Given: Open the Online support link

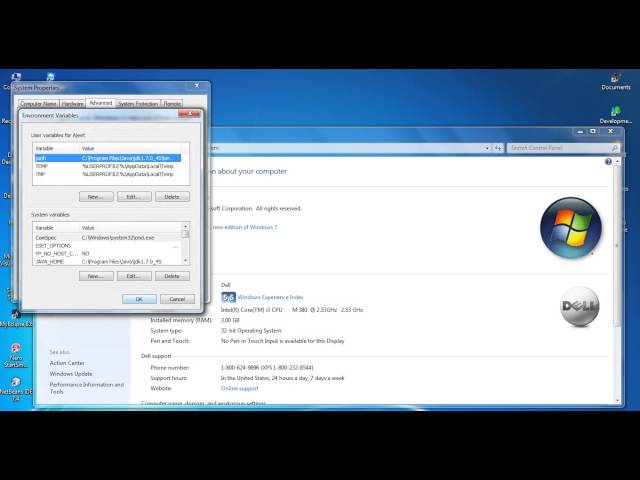Looking at the screenshot, I should [x=240, y=389].
